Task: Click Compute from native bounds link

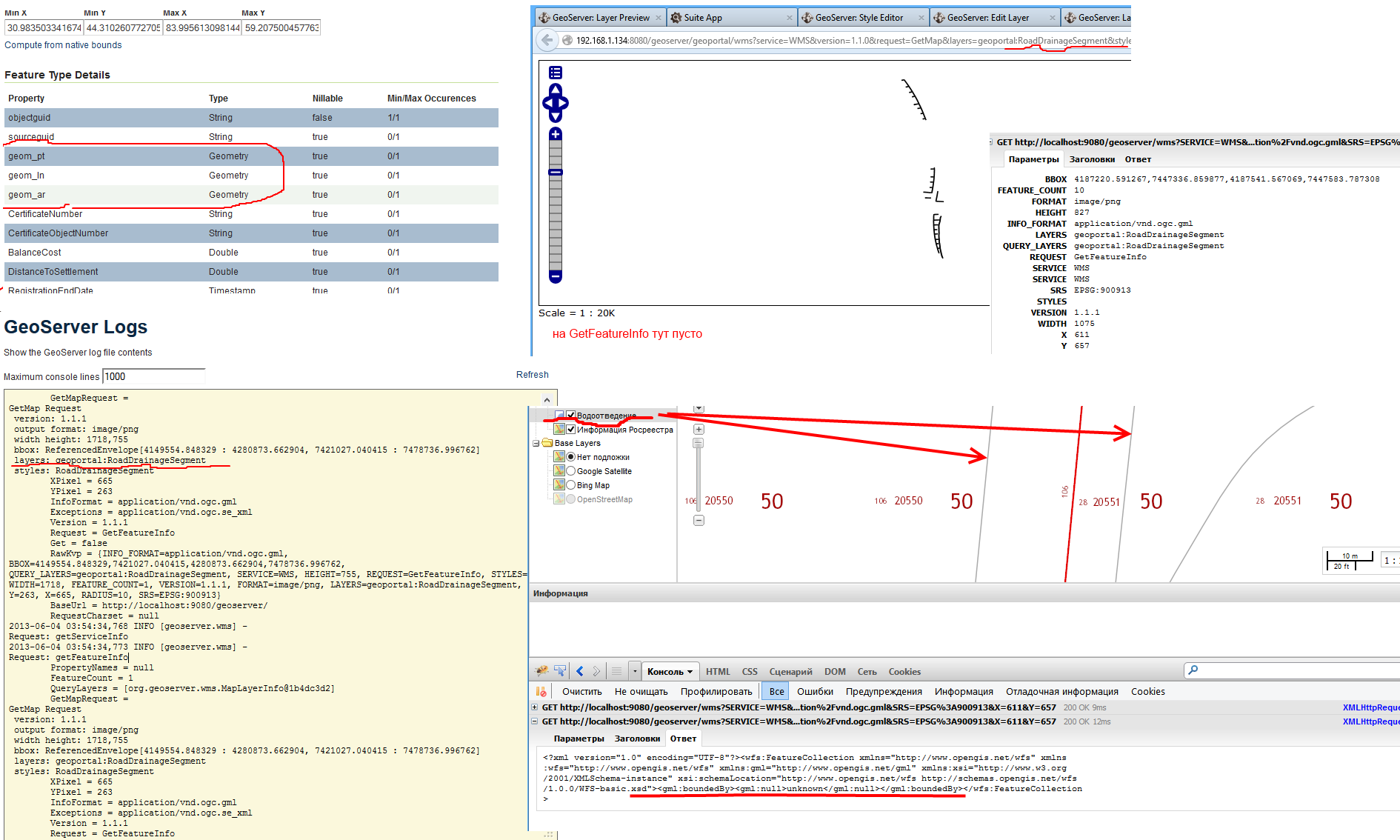Action: [63, 45]
